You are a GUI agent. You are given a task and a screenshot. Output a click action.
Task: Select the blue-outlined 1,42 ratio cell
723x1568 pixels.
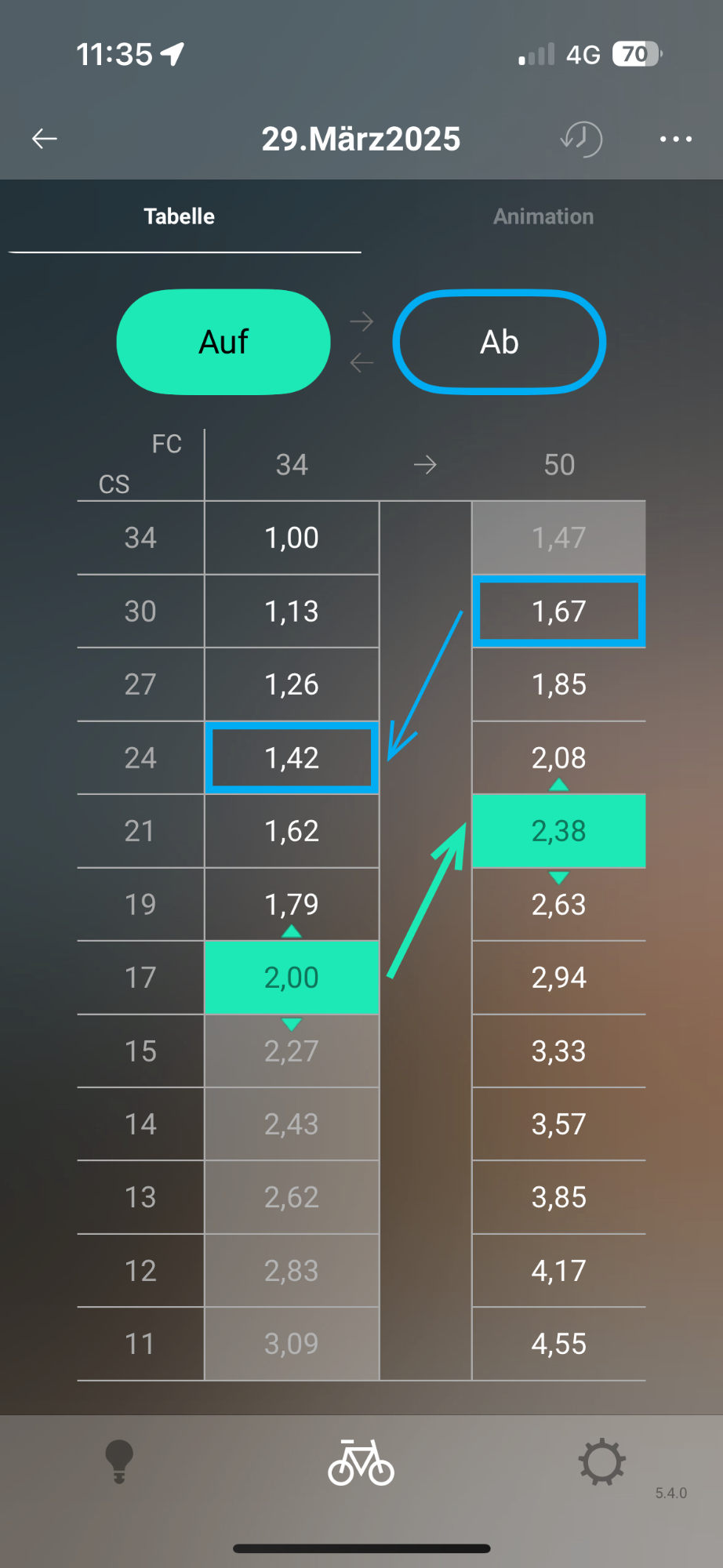click(292, 758)
